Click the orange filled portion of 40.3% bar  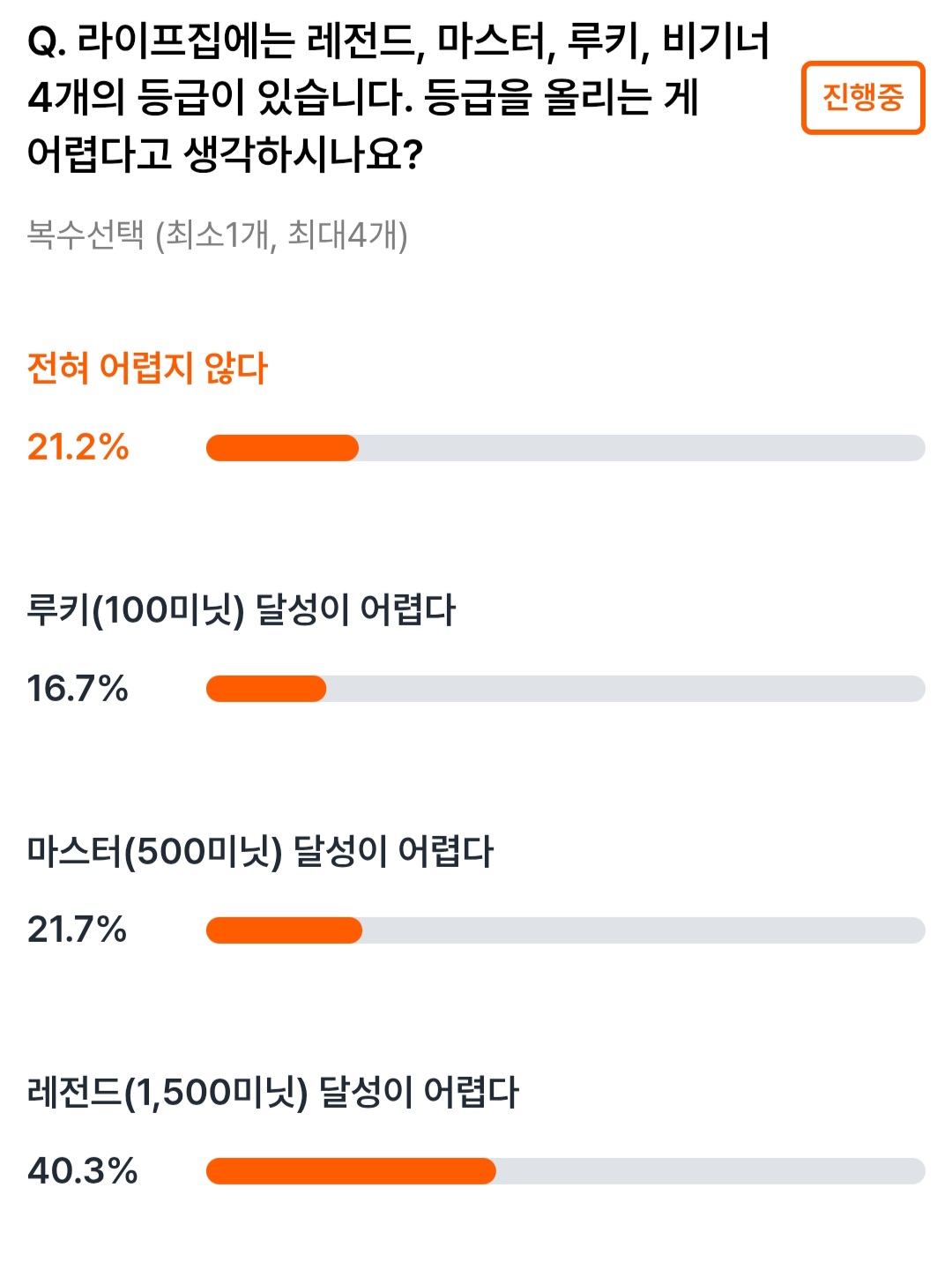click(351, 1171)
